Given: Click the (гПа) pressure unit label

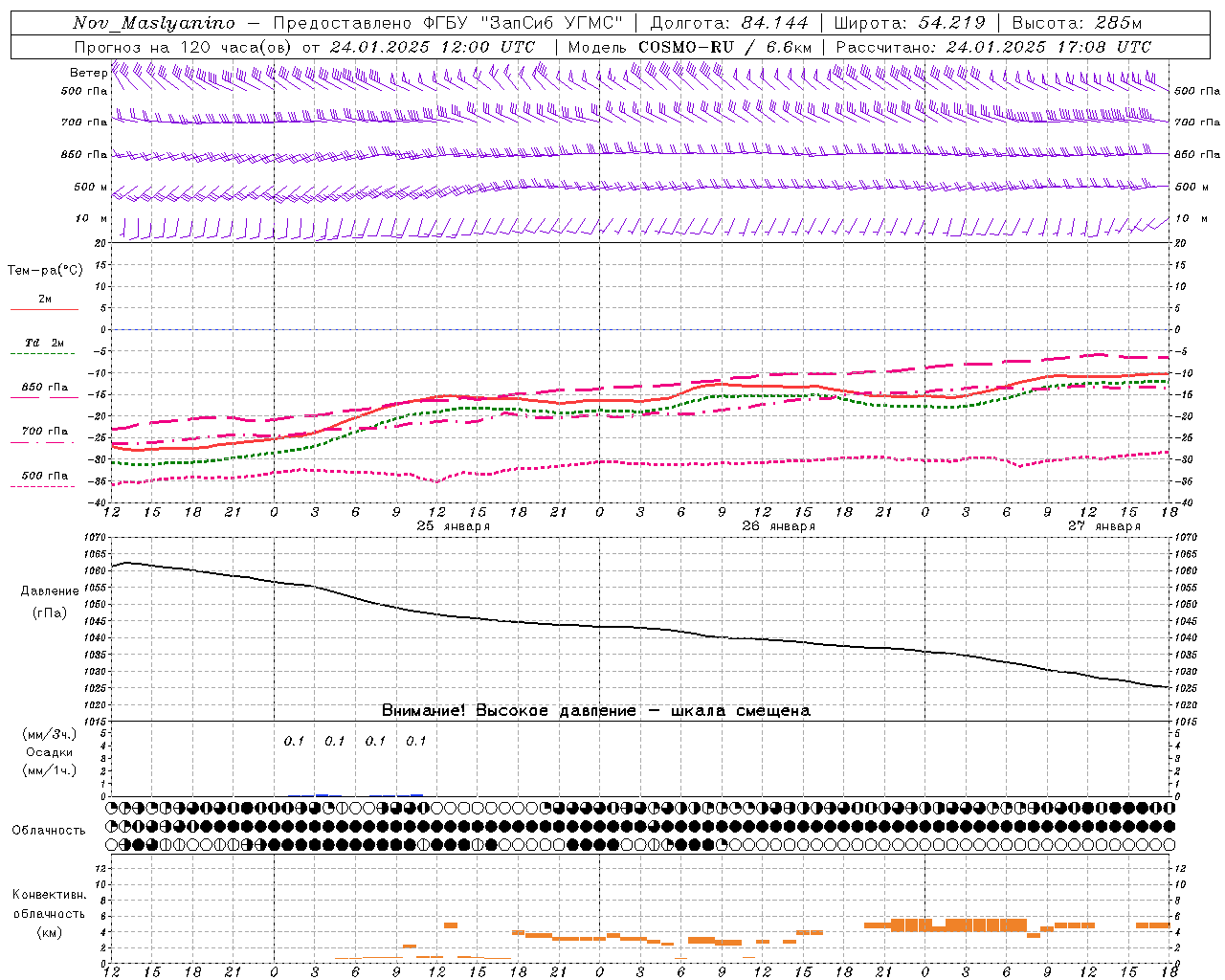Looking at the screenshot, I should point(50,613).
